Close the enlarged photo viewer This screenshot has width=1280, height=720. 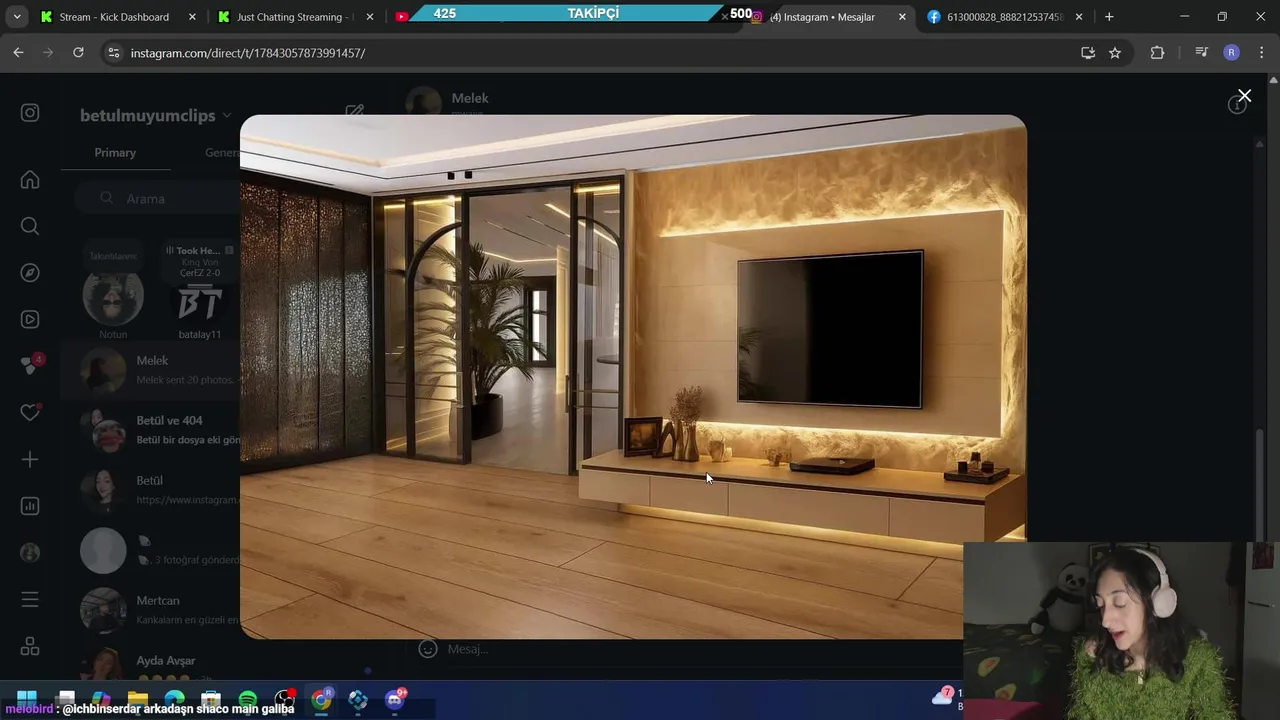click(1244, 96)
